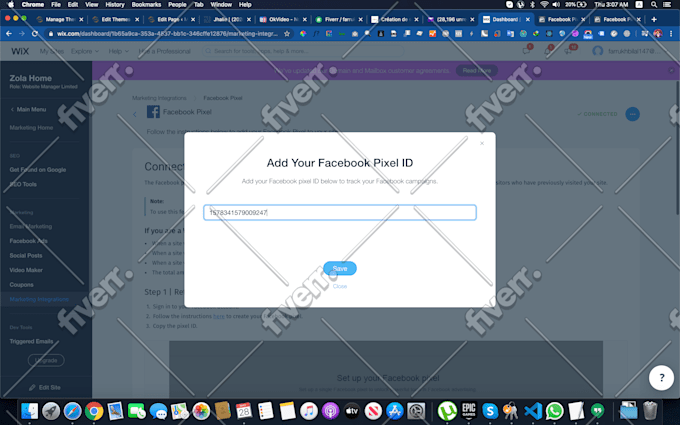Image resolution: width=680 pixels, height=425 pixels.
Task: Click the Close link below Save
Action: 340,286
